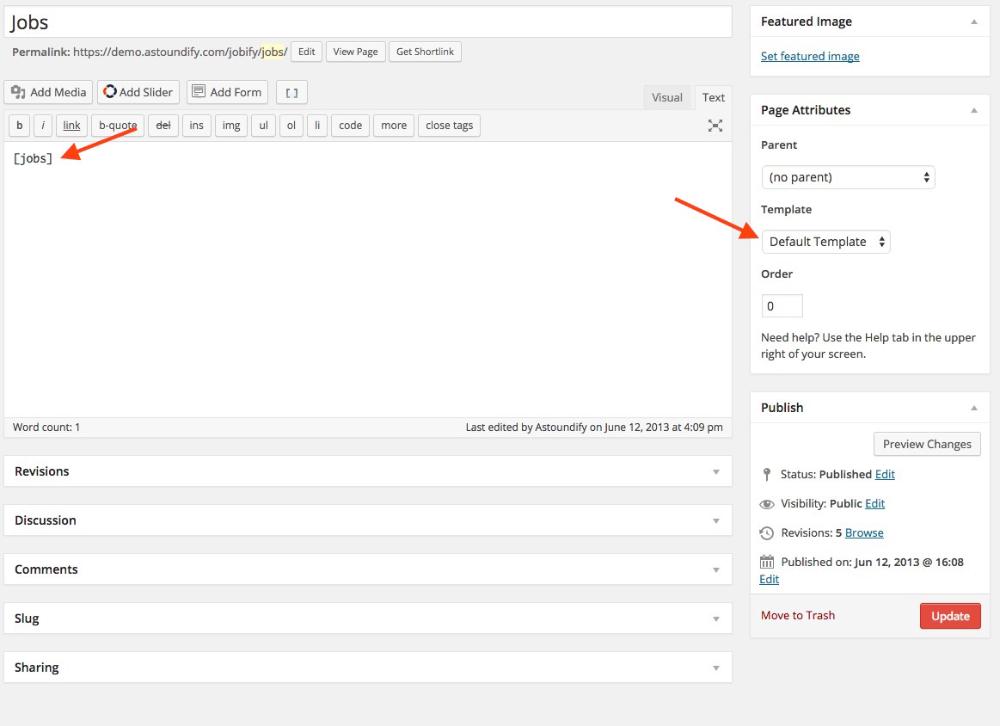
Task: Open the Add Slider tool
Action: pyautogui.click(x=138, y=92)
